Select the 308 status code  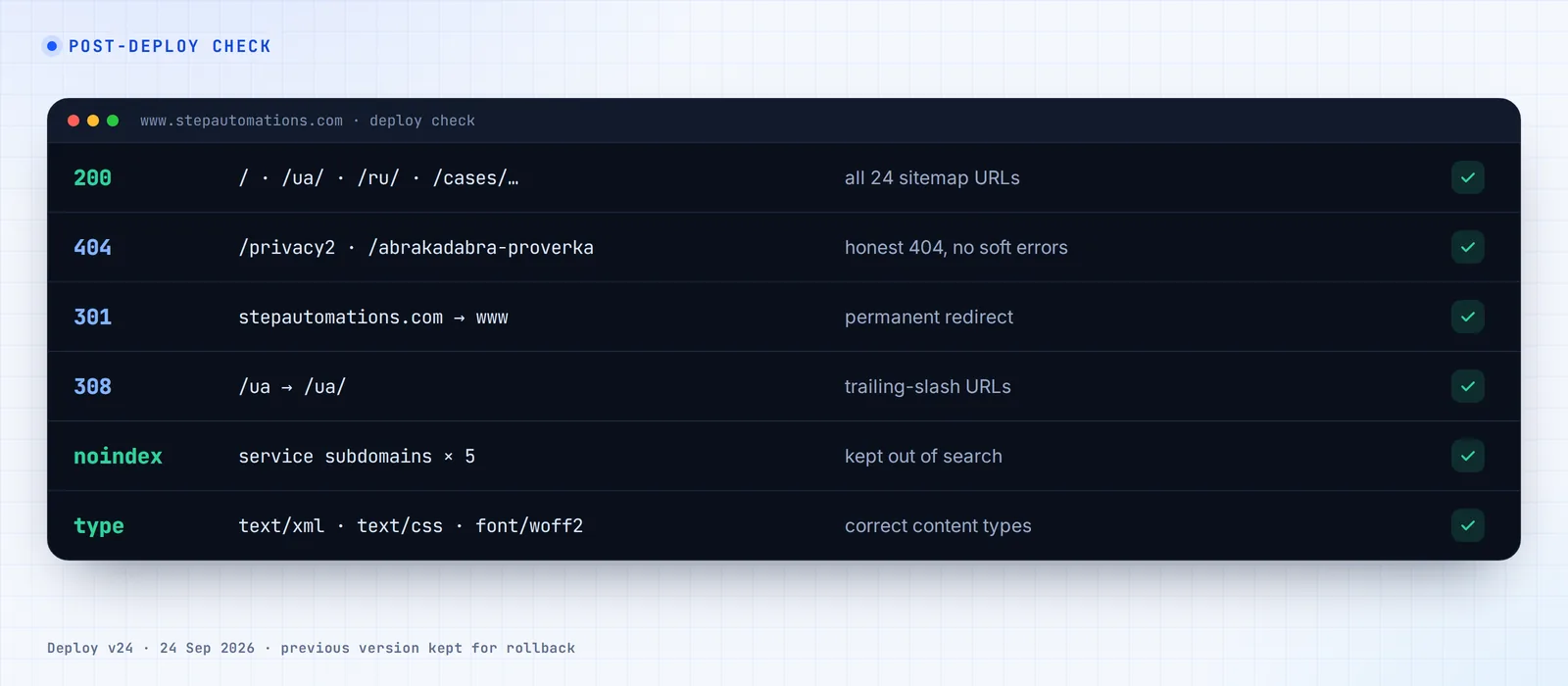(x=93, y=387)
